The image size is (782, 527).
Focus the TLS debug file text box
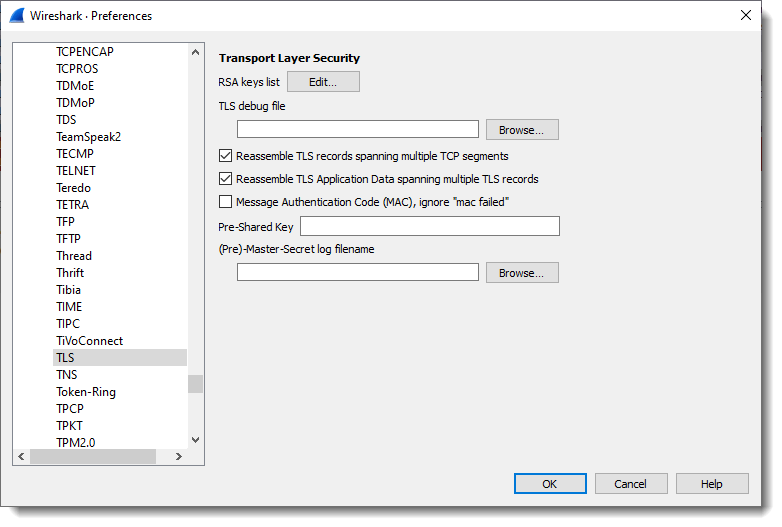click(x=358, y=129)
